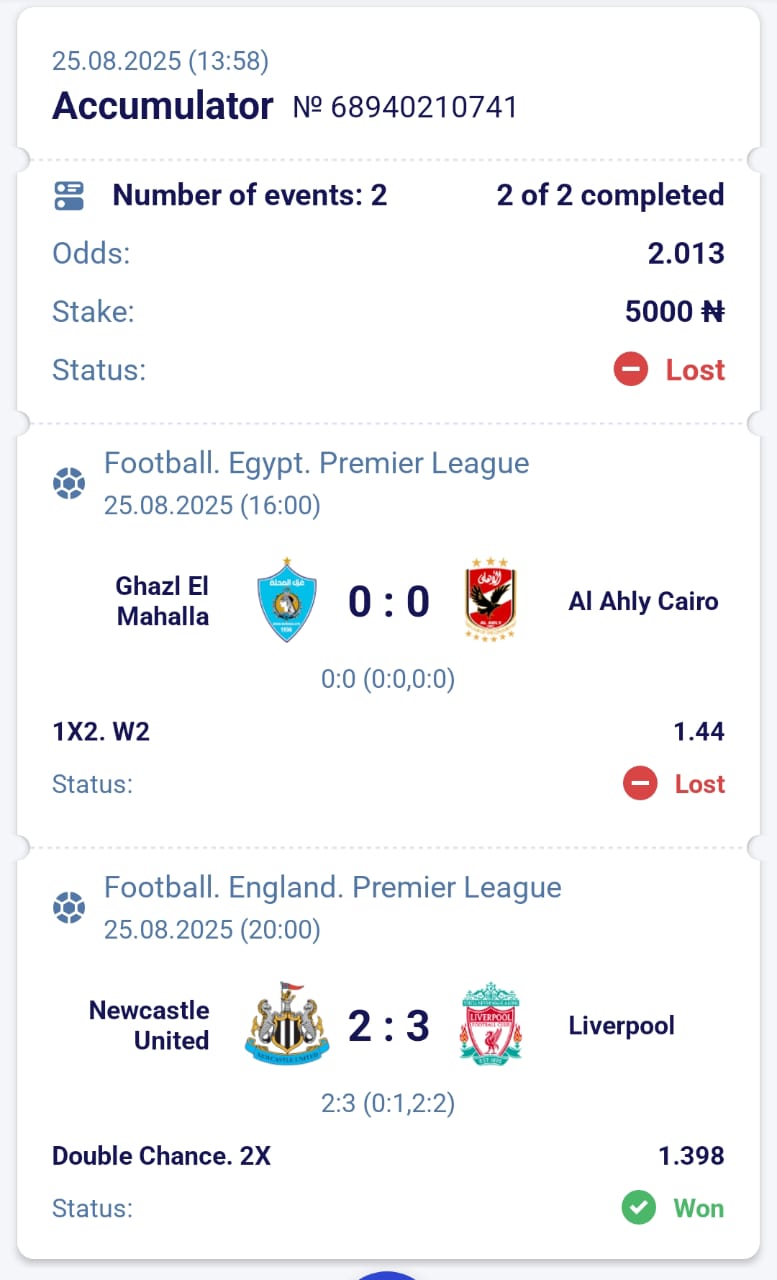777x1280 pixels.
Task: Click the Al Ahly Cairo eagle crest
Action: point(490,600)
